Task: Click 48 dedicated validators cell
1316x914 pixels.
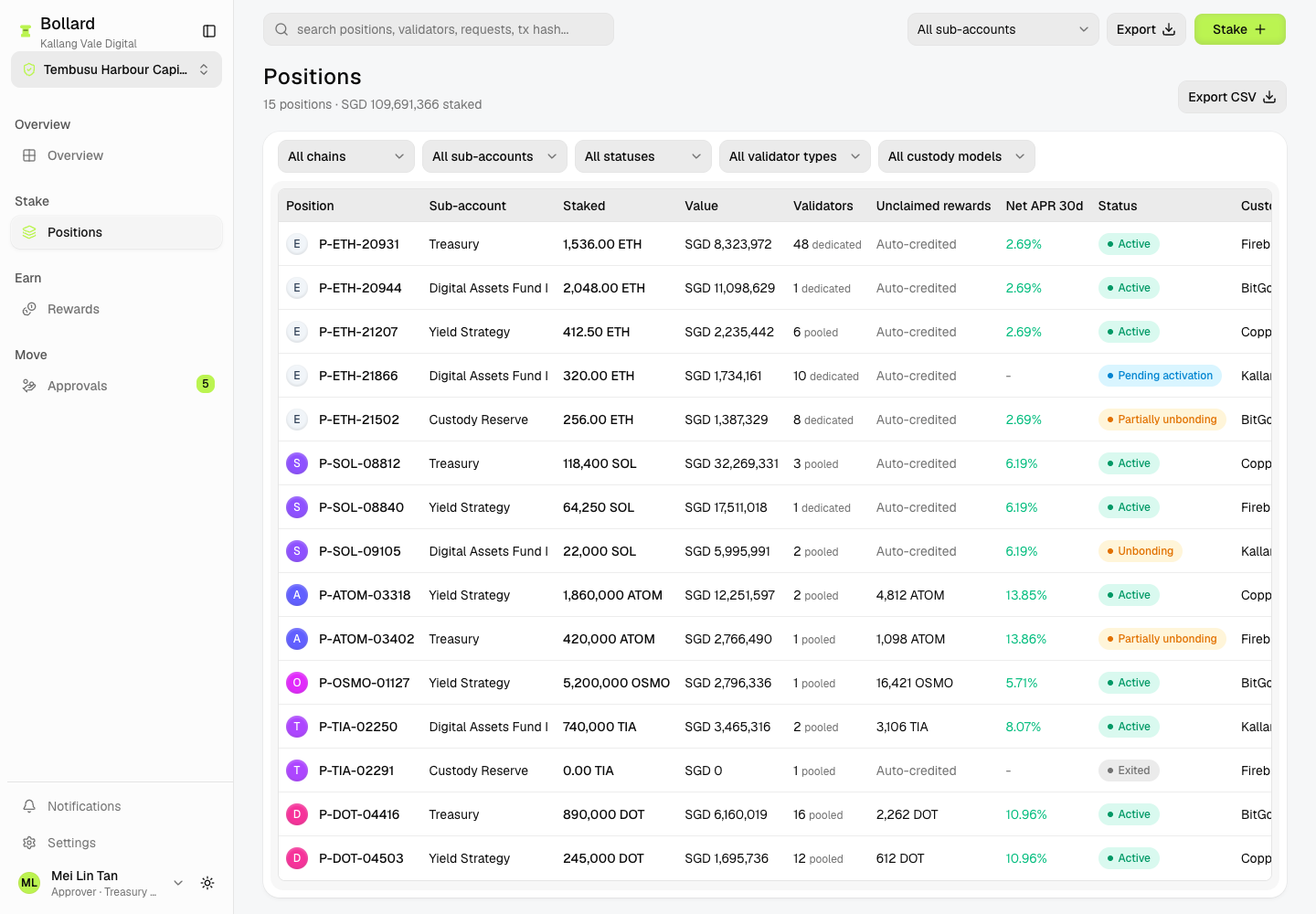Action: click(x=827, y=244)
